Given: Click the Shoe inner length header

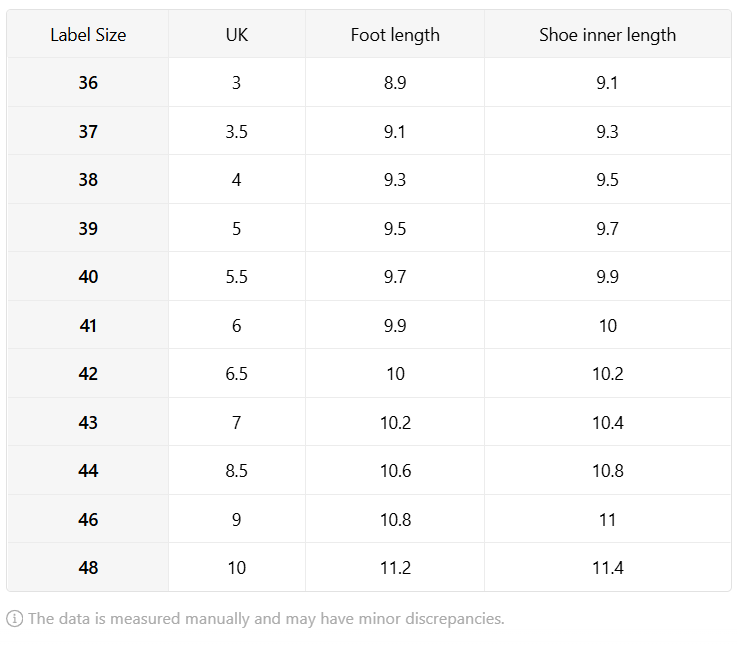Looking at the screenshot, I should 608,34.
